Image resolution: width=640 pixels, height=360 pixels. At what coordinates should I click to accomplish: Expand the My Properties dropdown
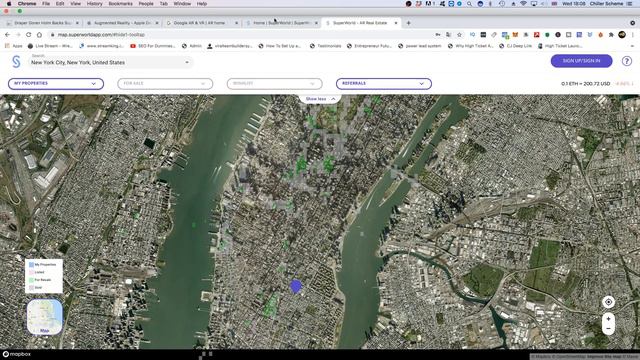[x=56, y=84]
